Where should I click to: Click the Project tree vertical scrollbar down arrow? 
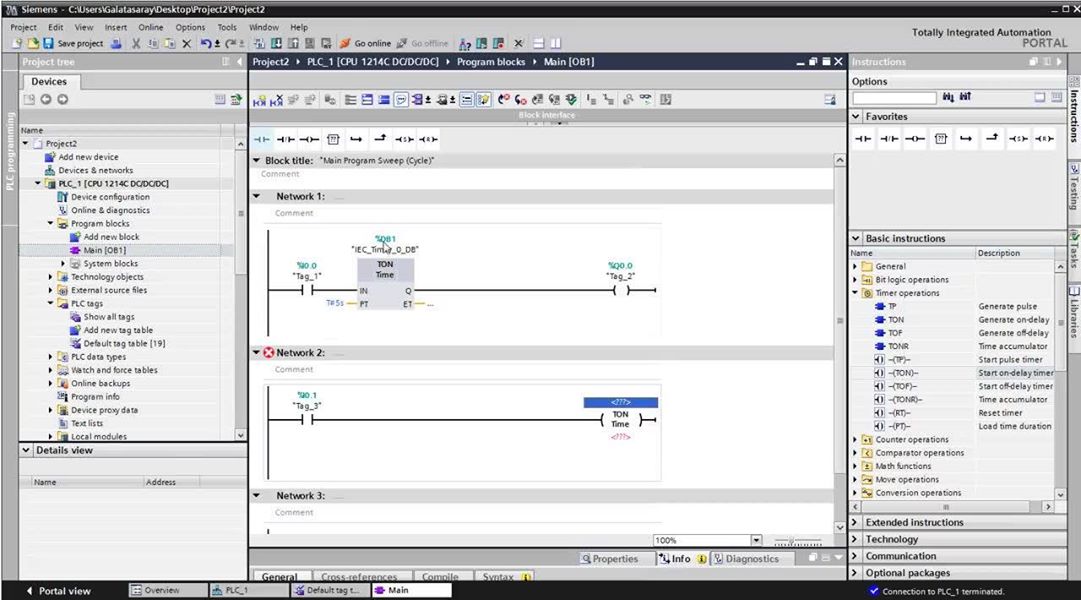point(241,436)
